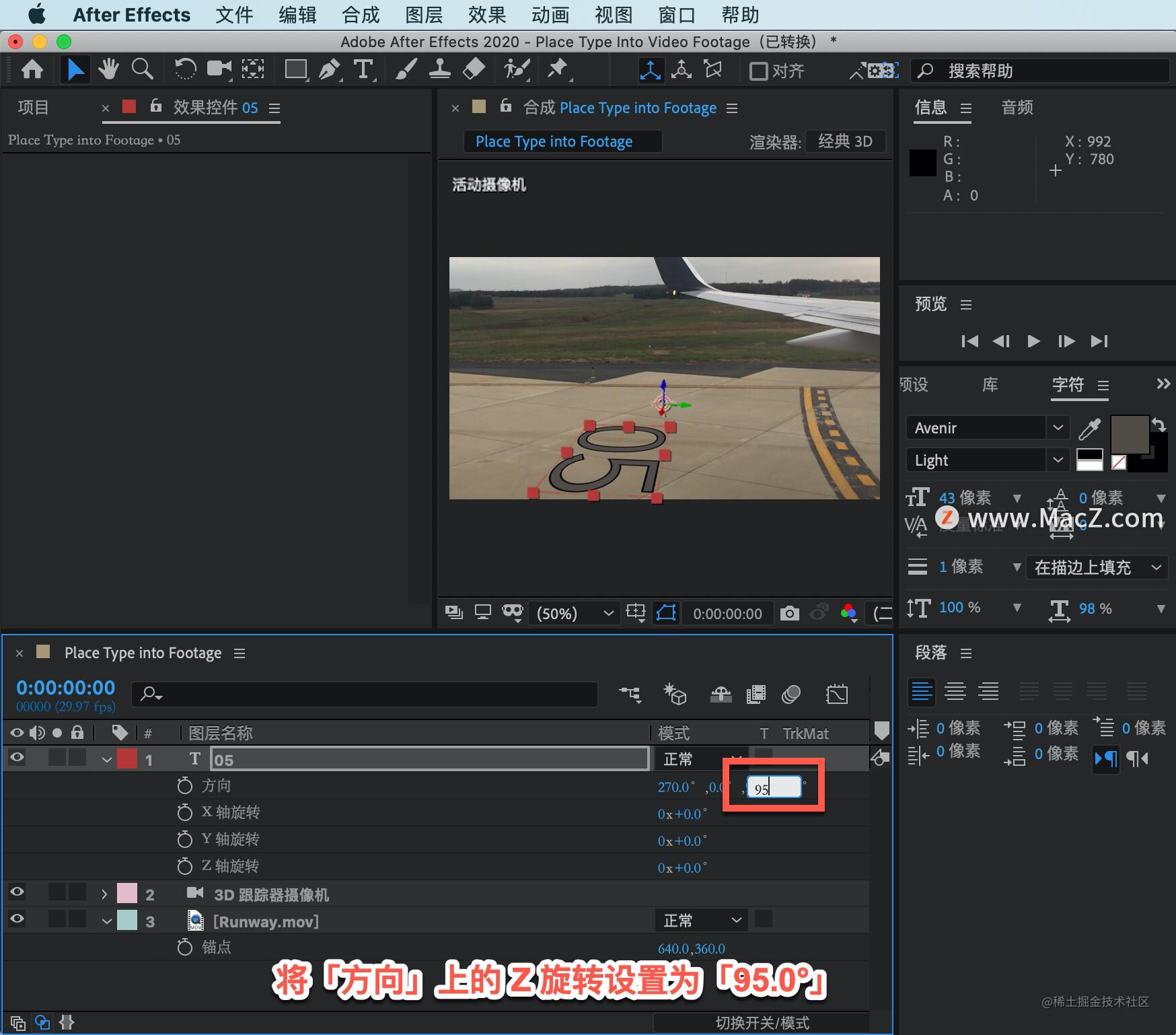Click the snapshot camera icon
1176x1035 pixels.
click(790, 613)
